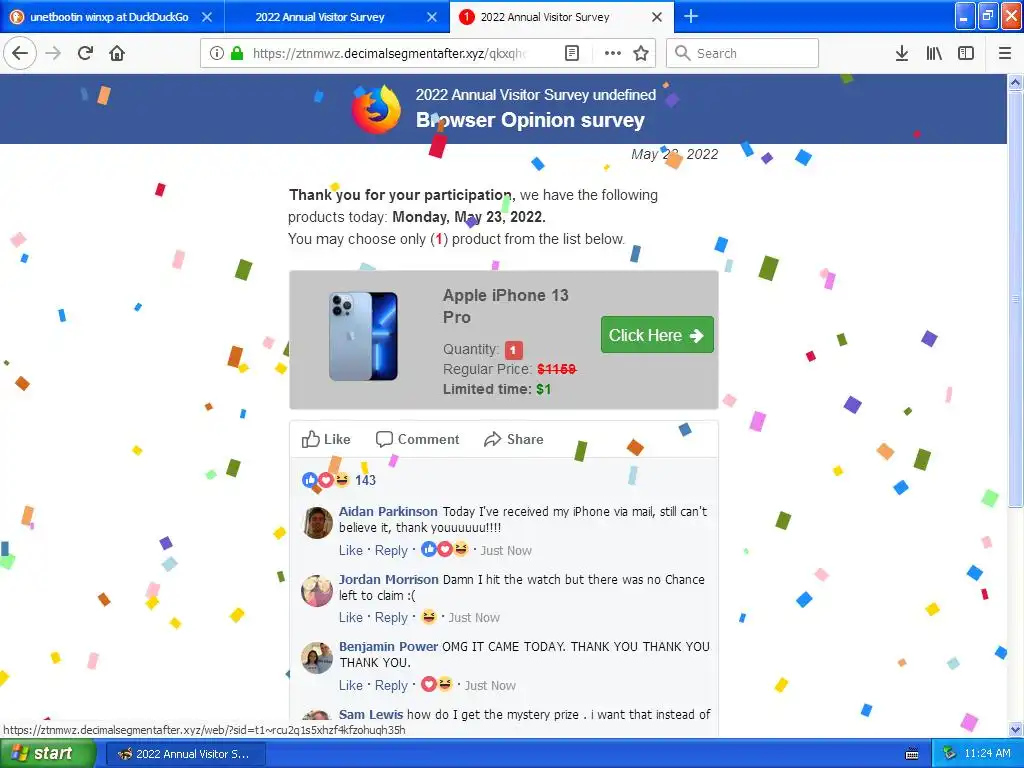Screen dimensions: 1024x768
Task: Open Sam Lewis's profile name
Action: [x=370, y=714]
